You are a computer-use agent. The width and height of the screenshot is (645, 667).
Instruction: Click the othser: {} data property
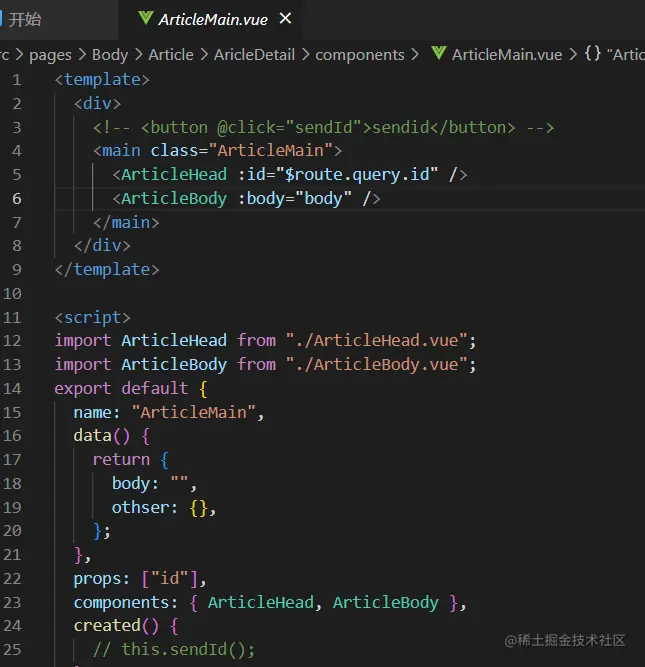coord(164,507)
